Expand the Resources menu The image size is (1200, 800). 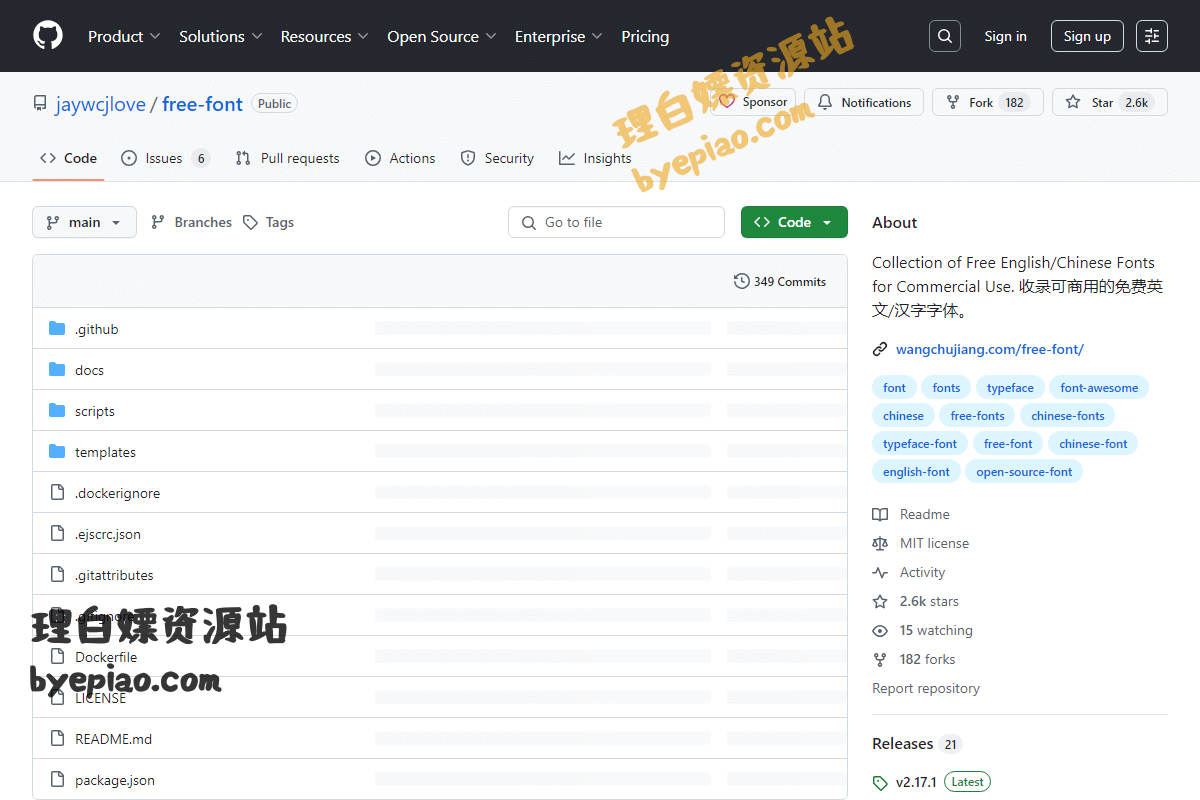tap(324, 36)
